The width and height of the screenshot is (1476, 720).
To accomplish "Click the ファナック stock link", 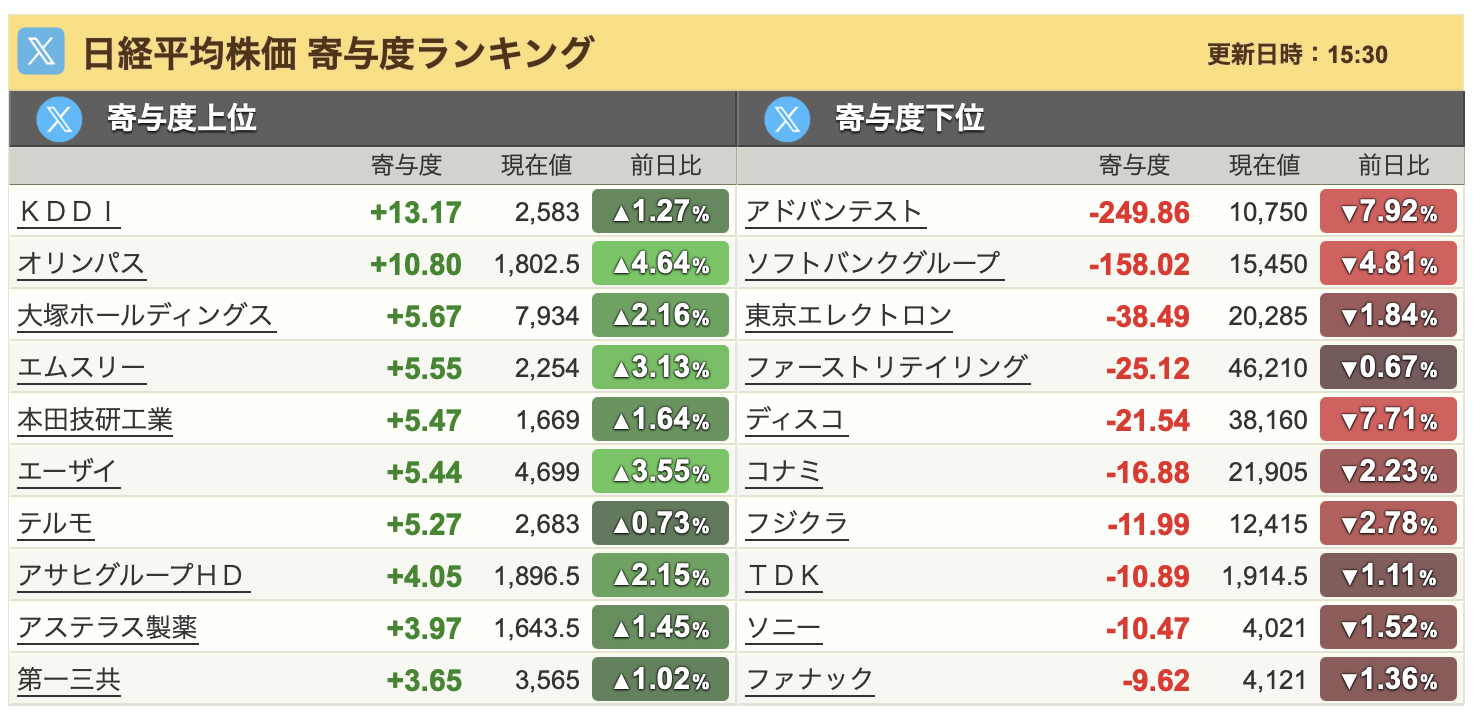I will tap(809, 681).
